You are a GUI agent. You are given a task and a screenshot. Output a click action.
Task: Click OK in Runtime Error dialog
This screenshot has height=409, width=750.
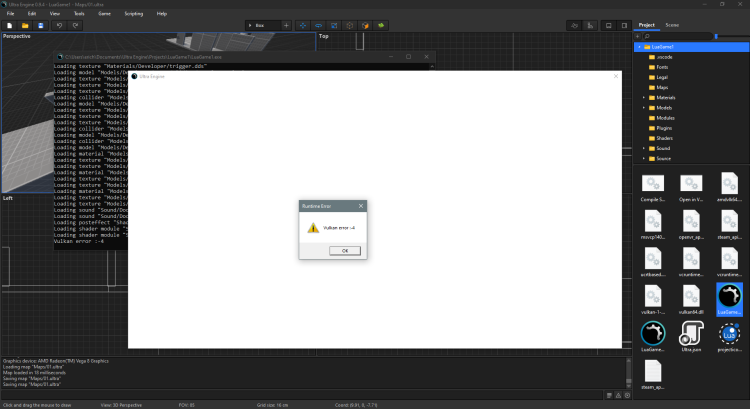tap(345, 251)
